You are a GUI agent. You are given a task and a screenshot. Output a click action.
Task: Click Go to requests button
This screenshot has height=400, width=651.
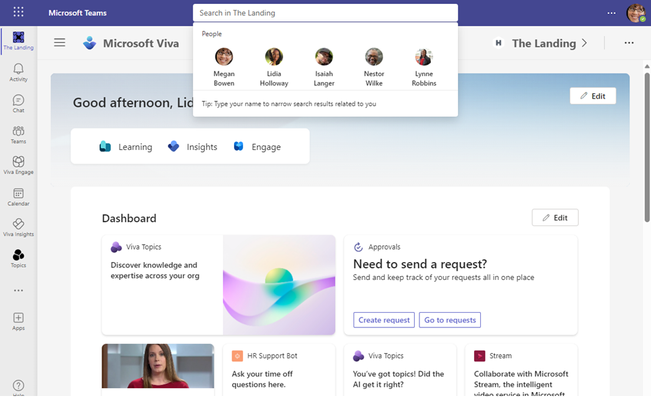tap(450, 320)
